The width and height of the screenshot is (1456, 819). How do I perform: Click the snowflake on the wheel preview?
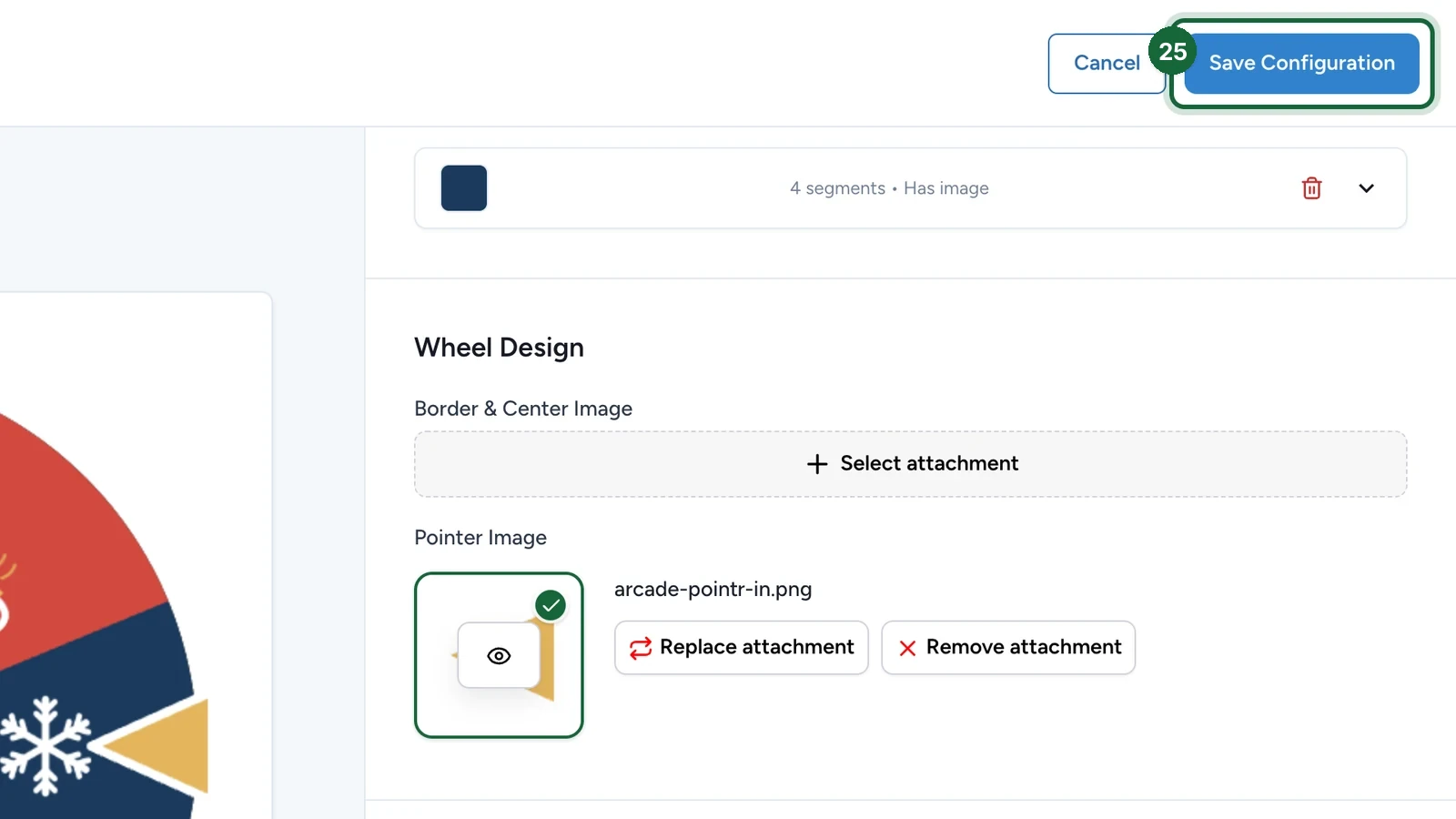point(44,746)
